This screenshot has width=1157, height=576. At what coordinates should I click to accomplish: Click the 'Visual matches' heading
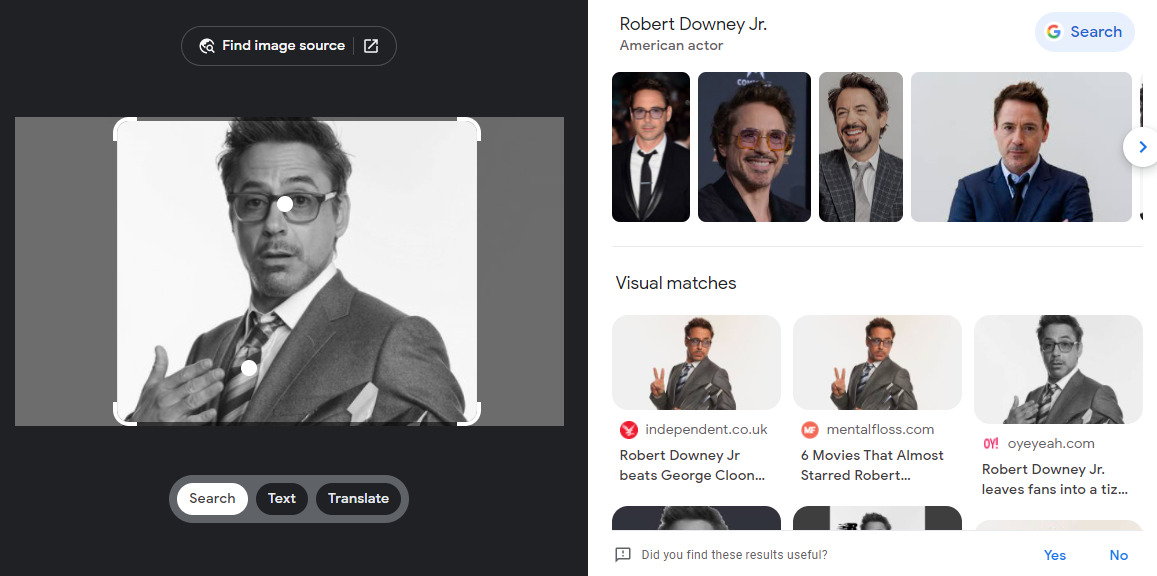tap(676, 283)
